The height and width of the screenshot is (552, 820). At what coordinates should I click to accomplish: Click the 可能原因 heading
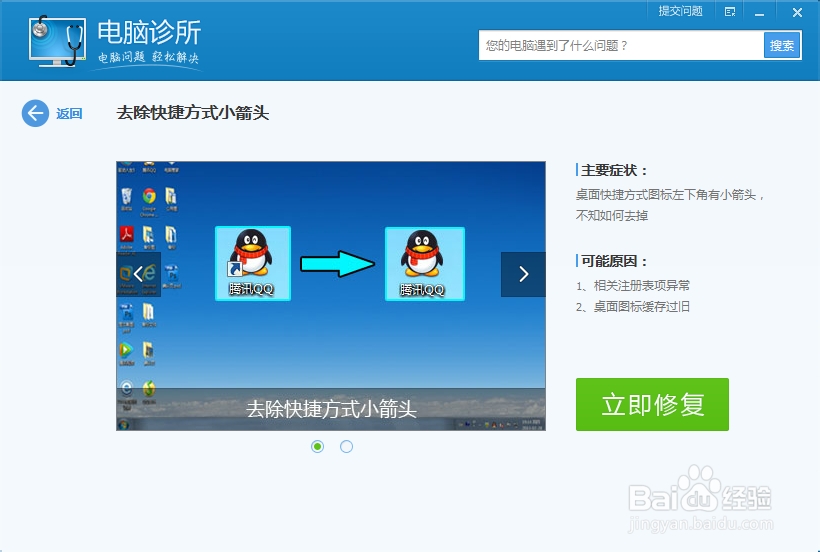[614, 261]
